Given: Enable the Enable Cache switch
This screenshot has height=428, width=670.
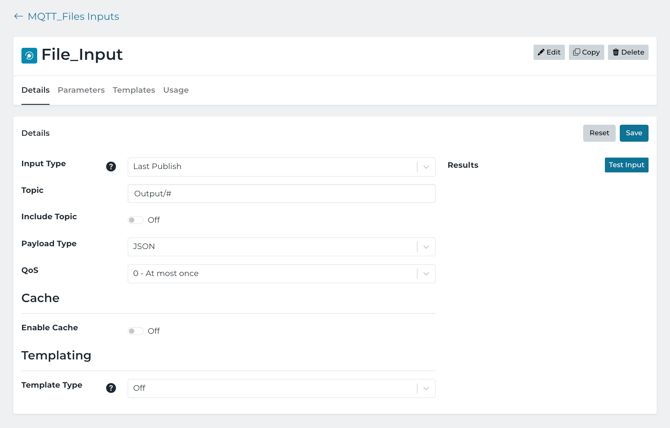Looking at the screenshot, I should (135, 331).
